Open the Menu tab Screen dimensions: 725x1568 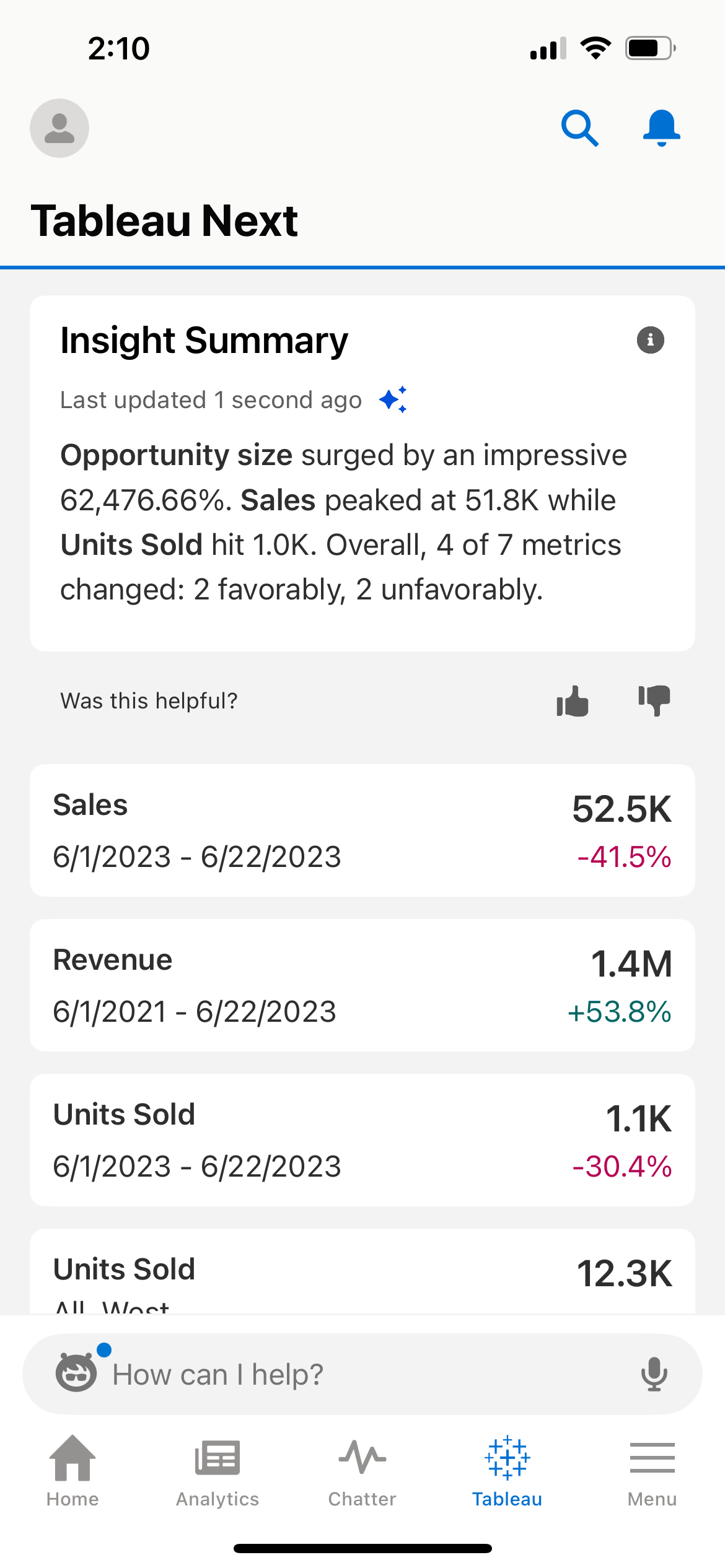652,1471
